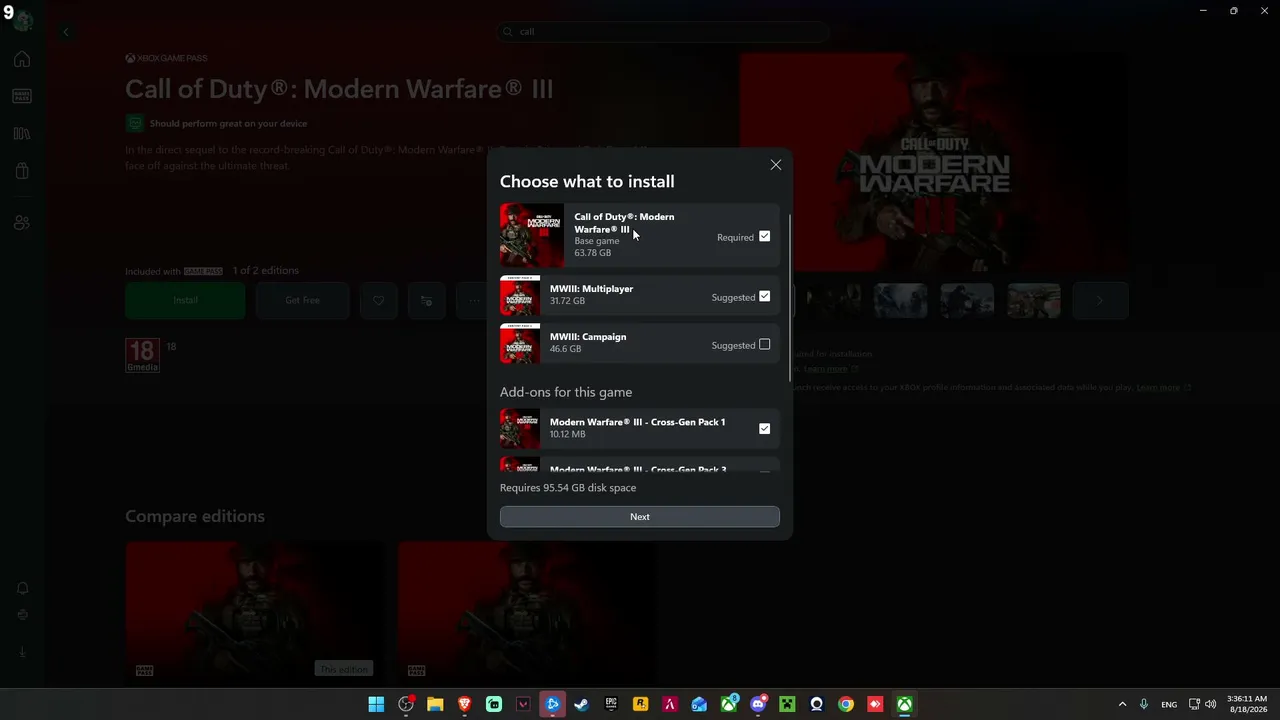The width and height of the screenshot is (1280, 720).
Task: Click the next screenshots arrow in gallery
Action: [1100, 300]
